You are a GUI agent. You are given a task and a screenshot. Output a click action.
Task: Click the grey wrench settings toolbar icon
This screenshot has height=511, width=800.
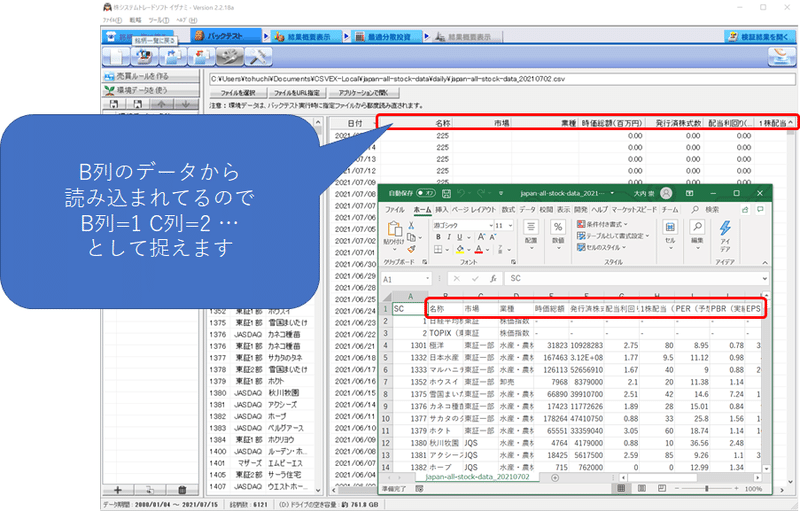click(x=230, y=56)
